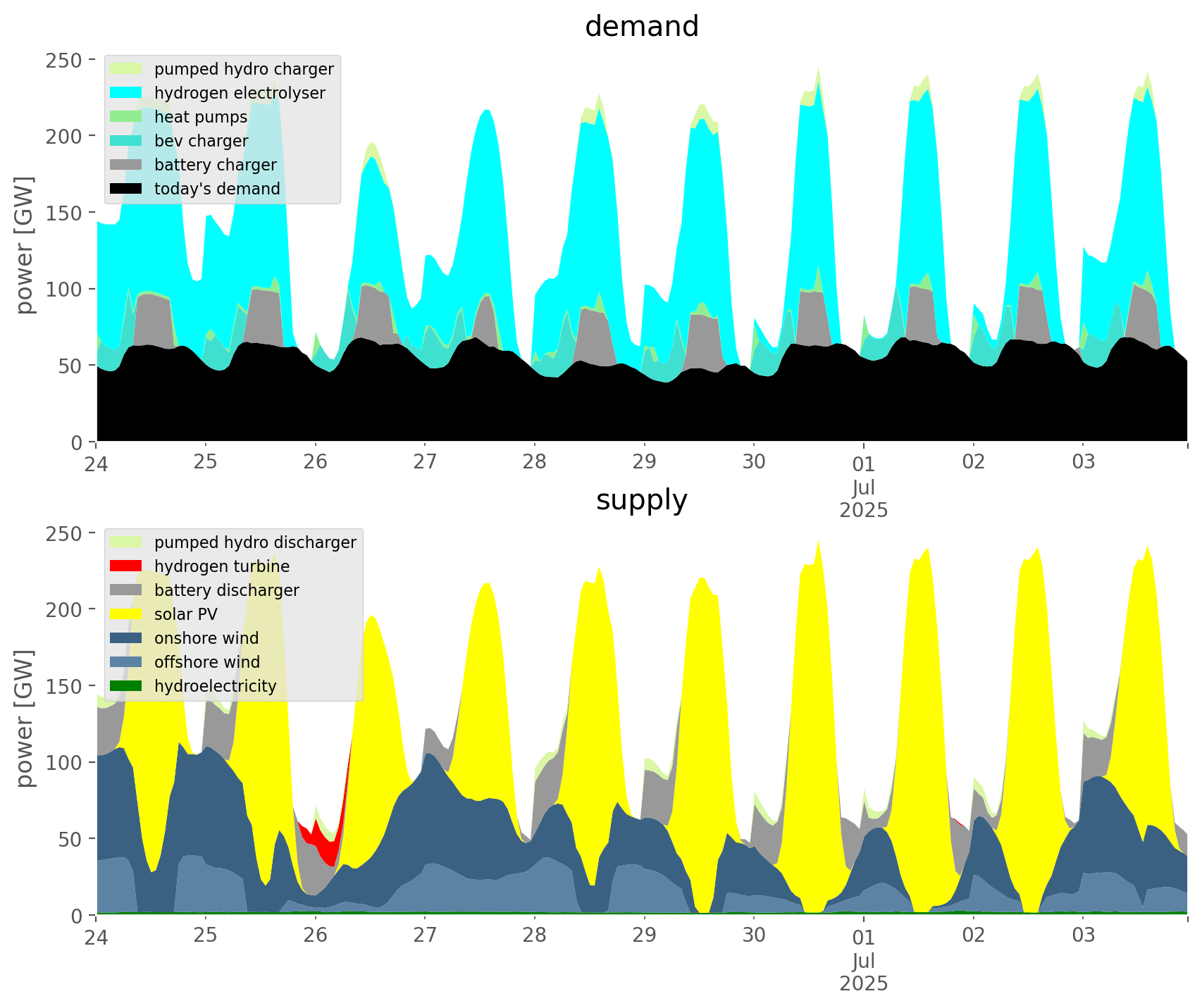Screen dimensions: 1202x1008
Task: Click the onshore wind legend swatch
Action: (x=126, y=638)
